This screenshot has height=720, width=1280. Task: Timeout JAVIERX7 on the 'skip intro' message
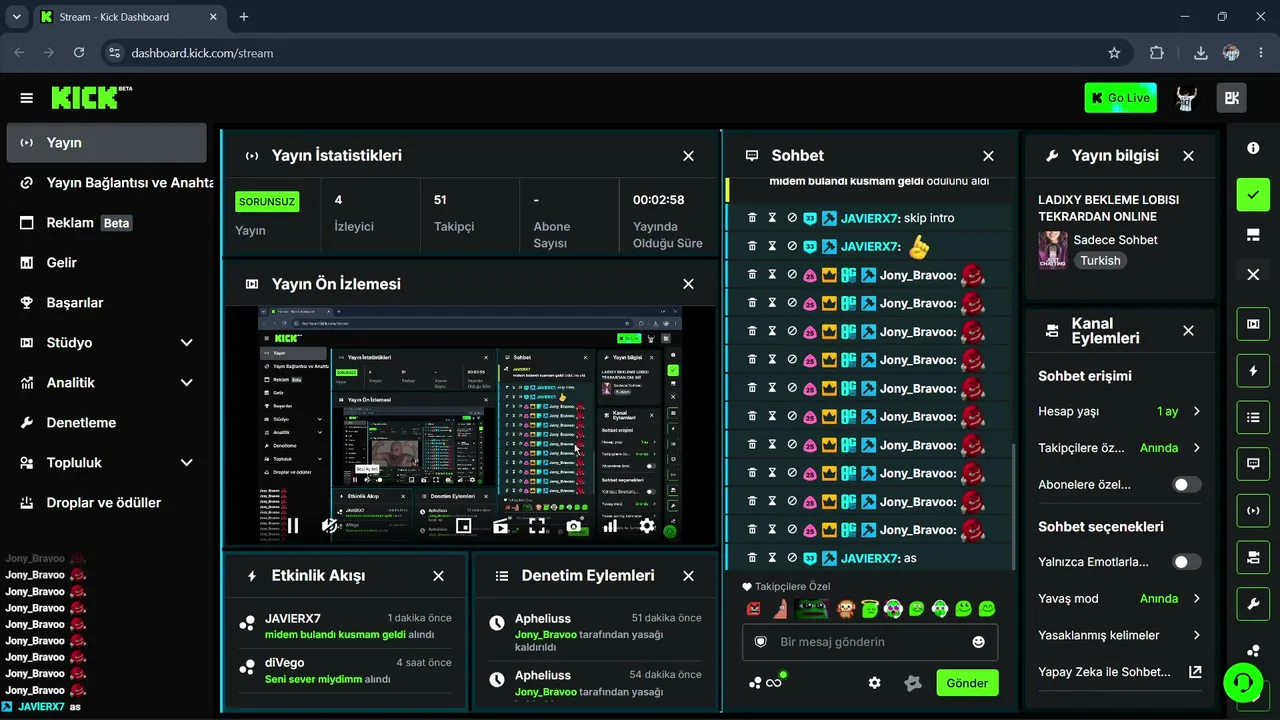772,218
